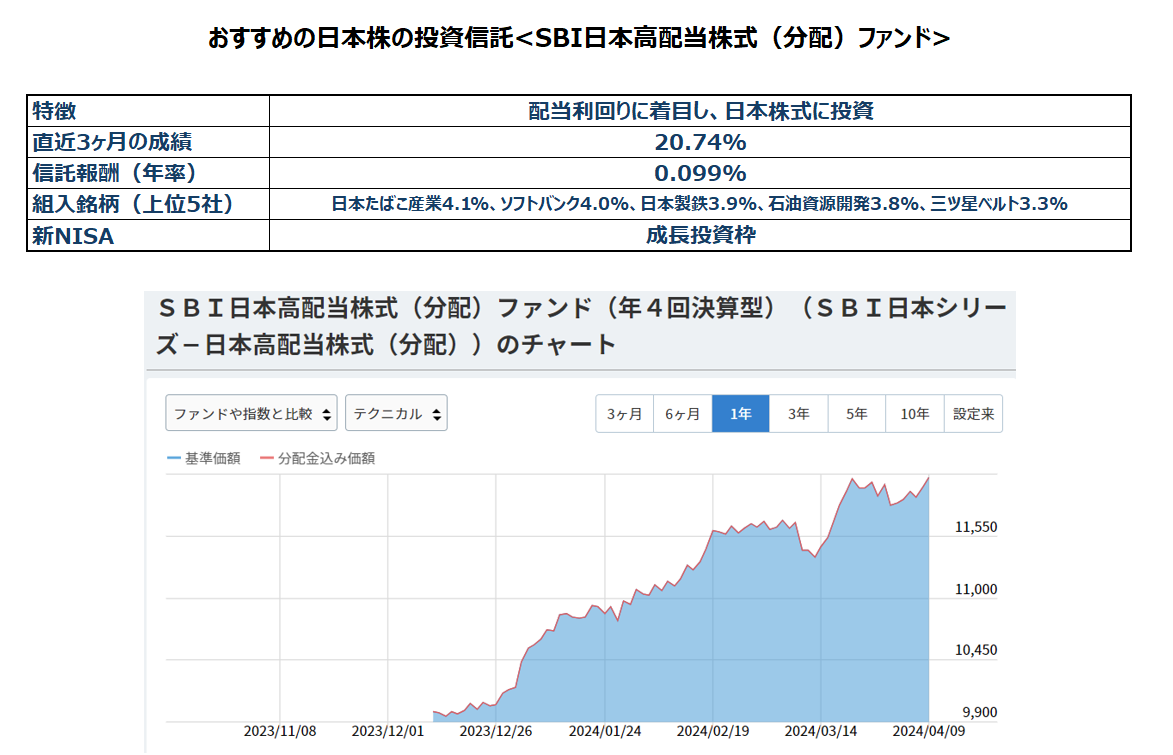Click the 2024/04/09 date label
The image size is (1173, 755).
pyautogui.click(x=928, y=731)
